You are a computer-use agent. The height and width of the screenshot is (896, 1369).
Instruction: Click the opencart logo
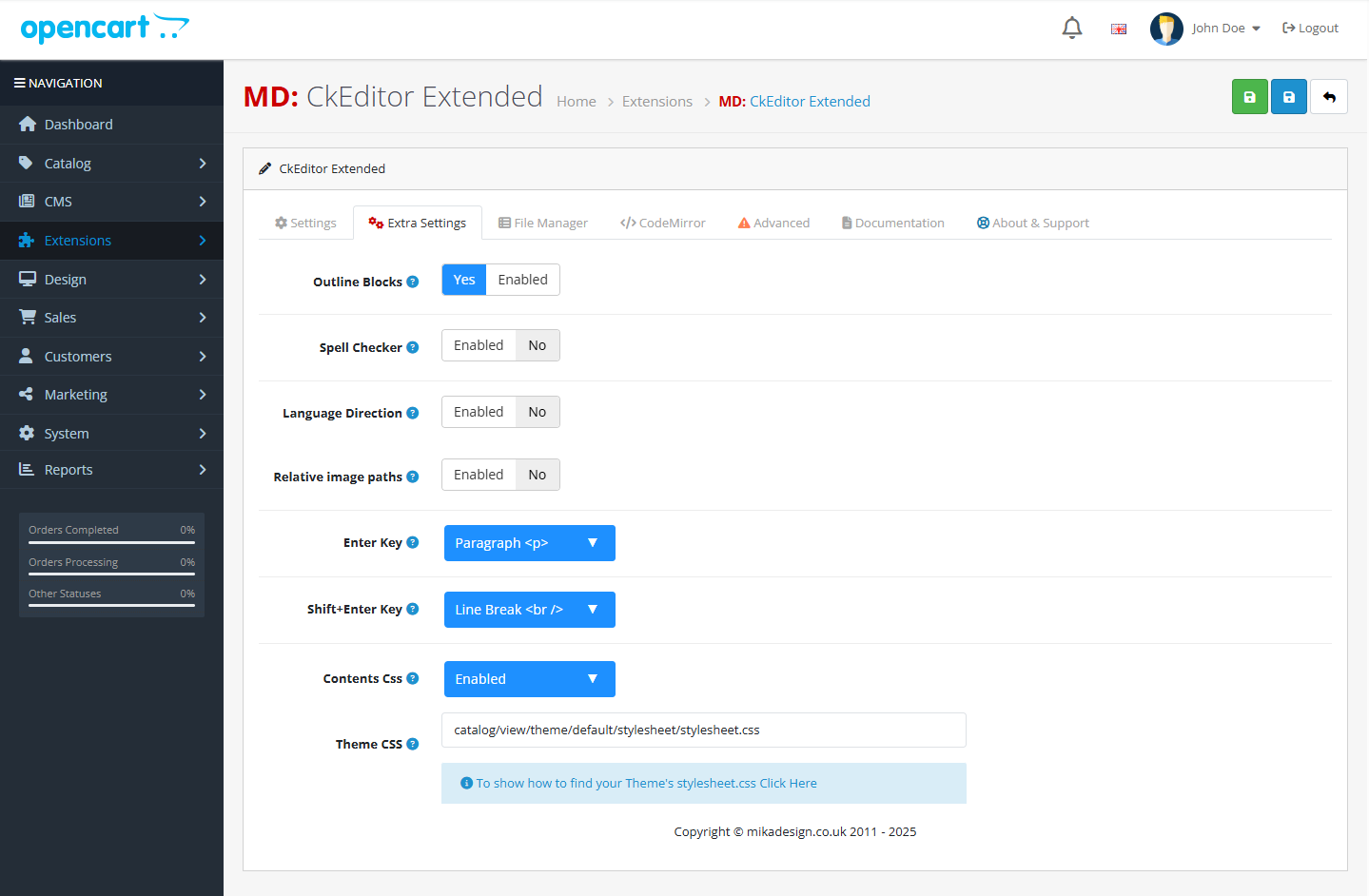click(105, 28)
